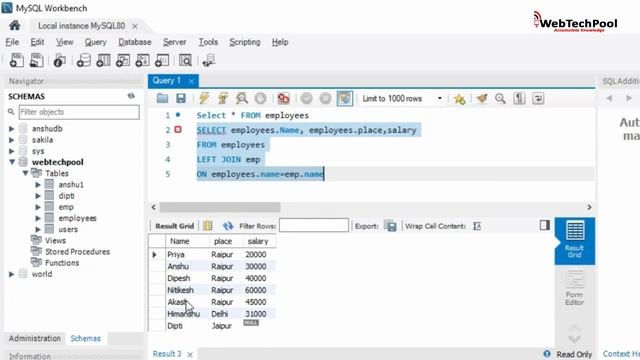Open the object inspector info icon
This screenshot has width=640, height=360.
tap(60, 60)
